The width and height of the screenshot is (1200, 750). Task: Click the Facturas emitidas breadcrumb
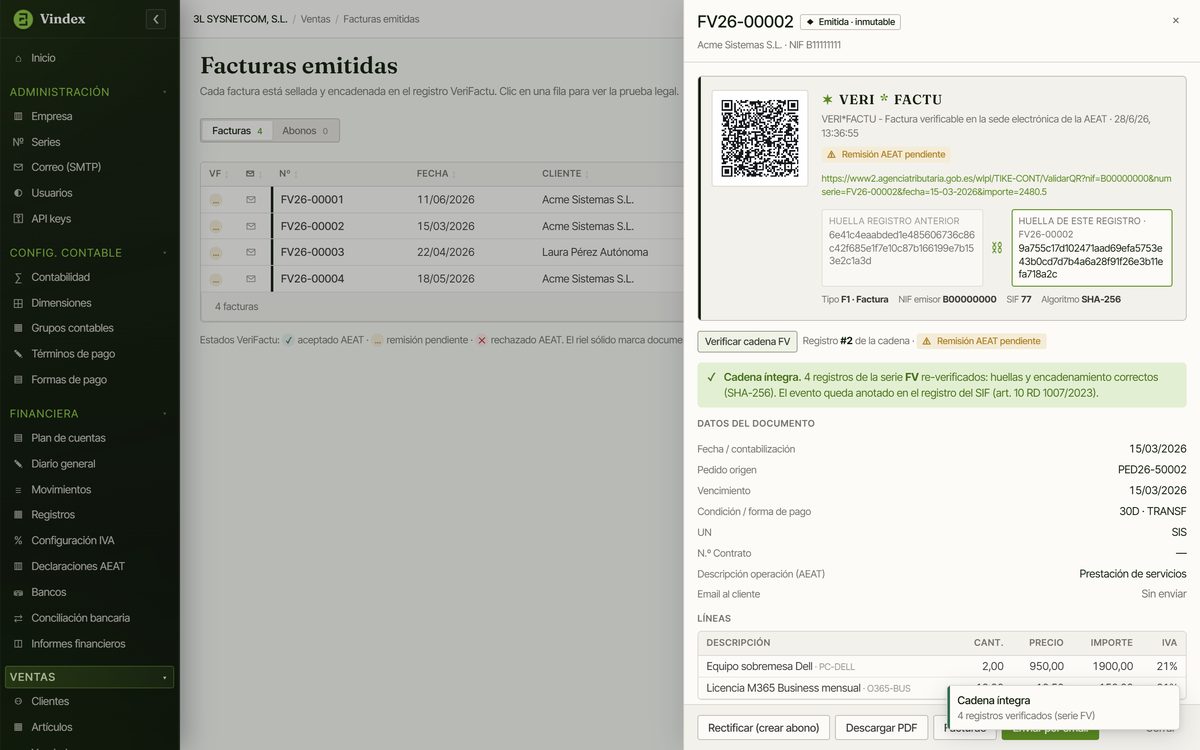(x=381, y=19)
